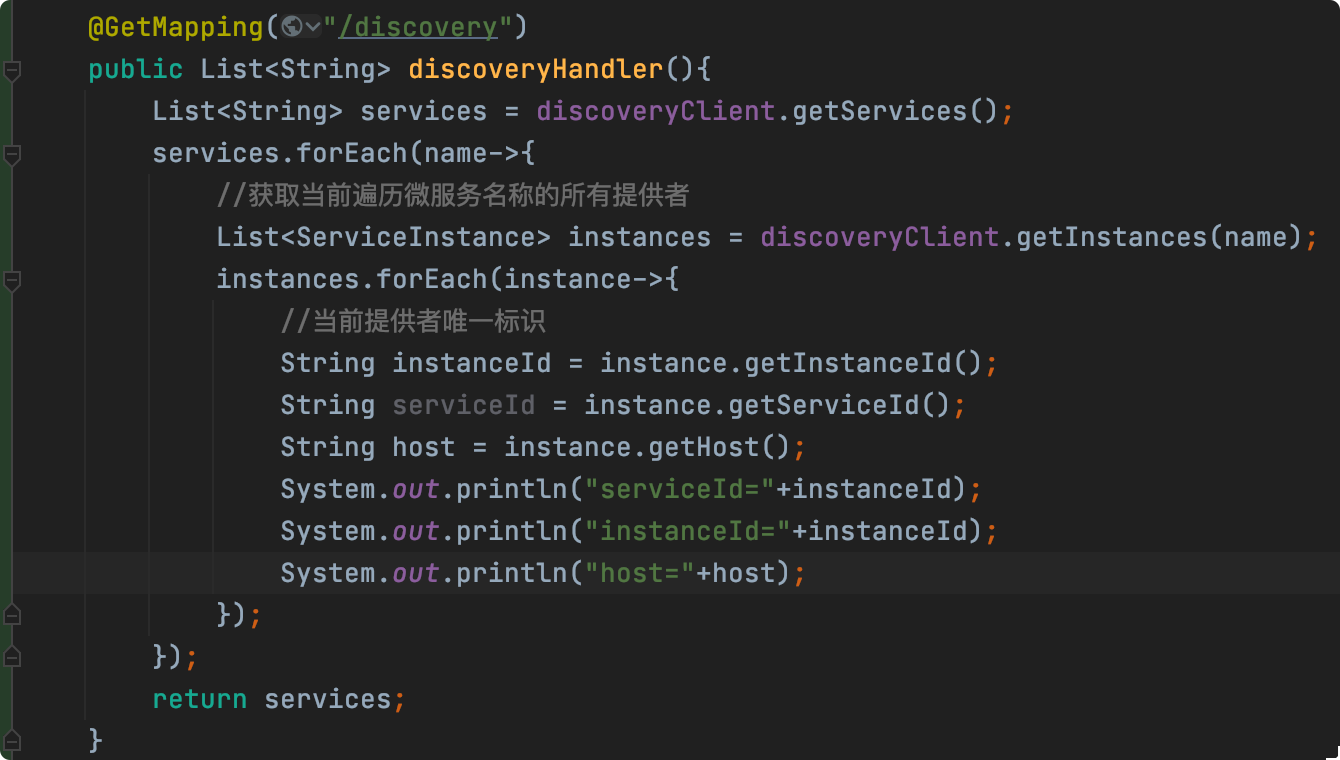Screen dimensions: 1340x760
Task: Click System on the instanceId= println line
Action: pos(328,531)
